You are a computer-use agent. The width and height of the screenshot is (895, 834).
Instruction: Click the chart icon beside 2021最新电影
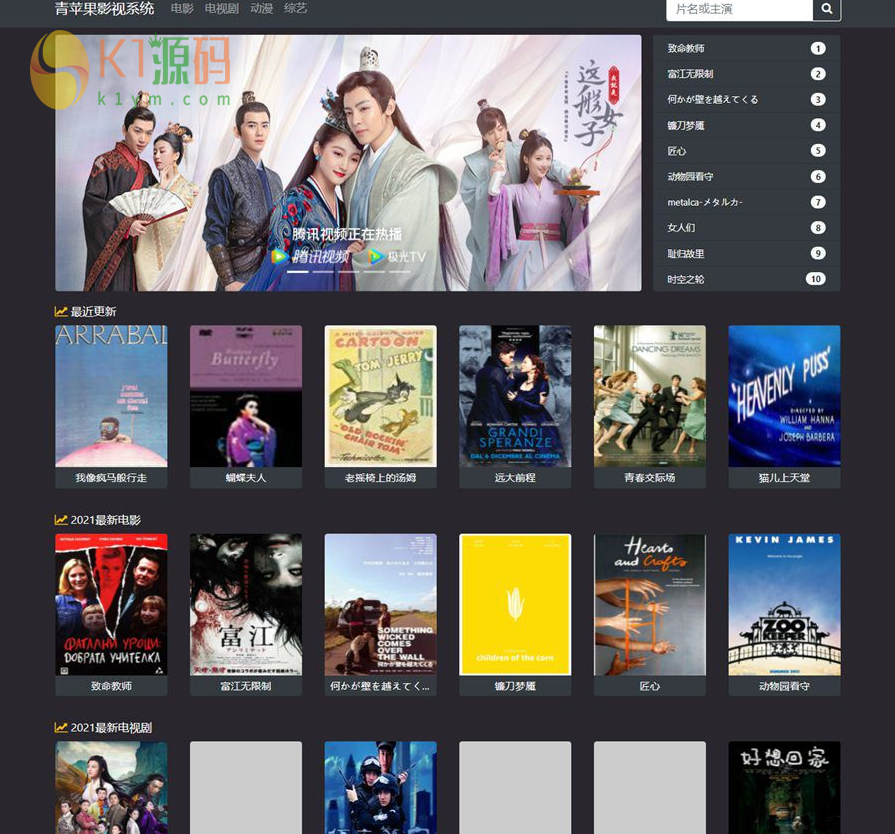(61, 520)
